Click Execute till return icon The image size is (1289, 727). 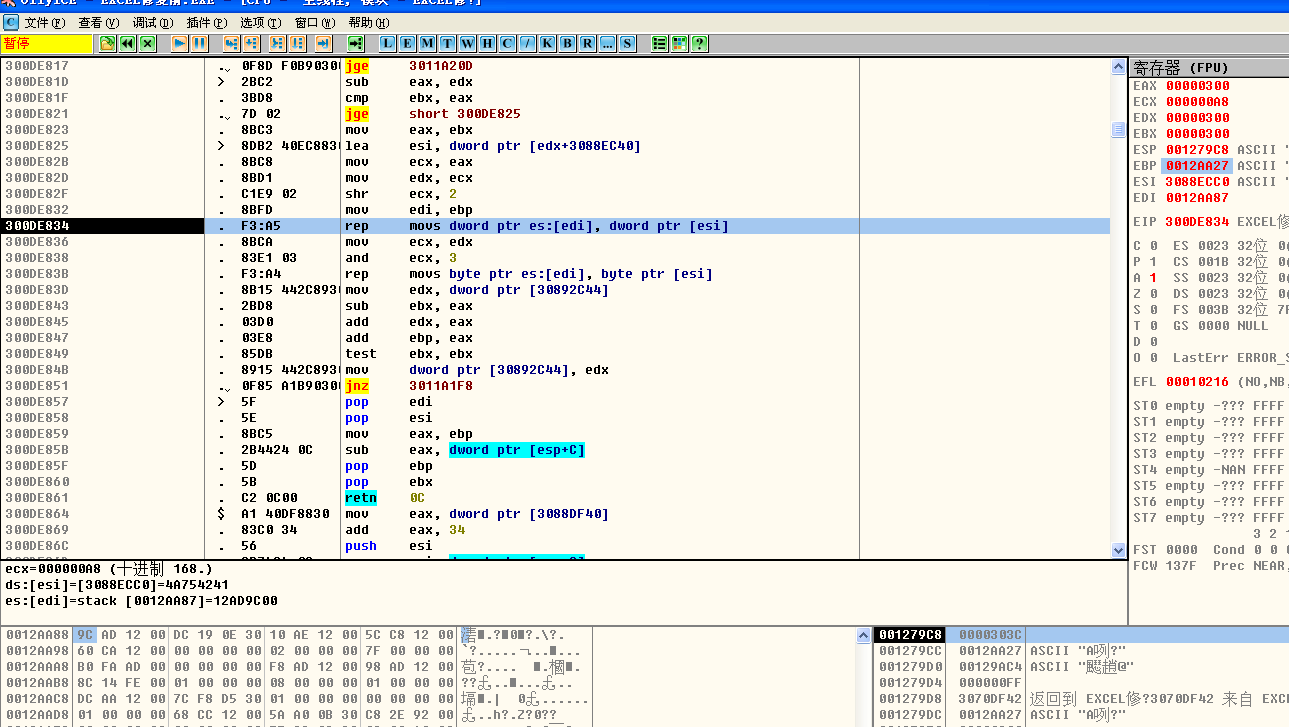[x=323, y=43]
